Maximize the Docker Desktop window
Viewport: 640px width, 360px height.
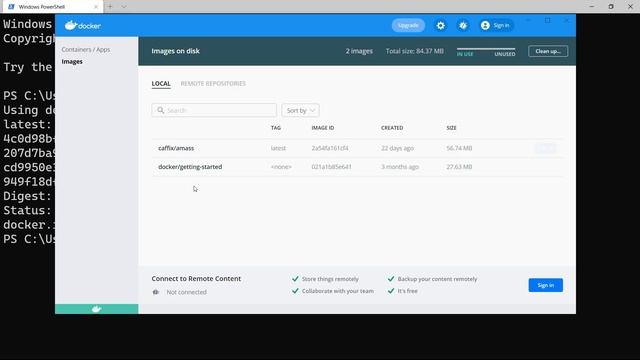click(547, 20)
